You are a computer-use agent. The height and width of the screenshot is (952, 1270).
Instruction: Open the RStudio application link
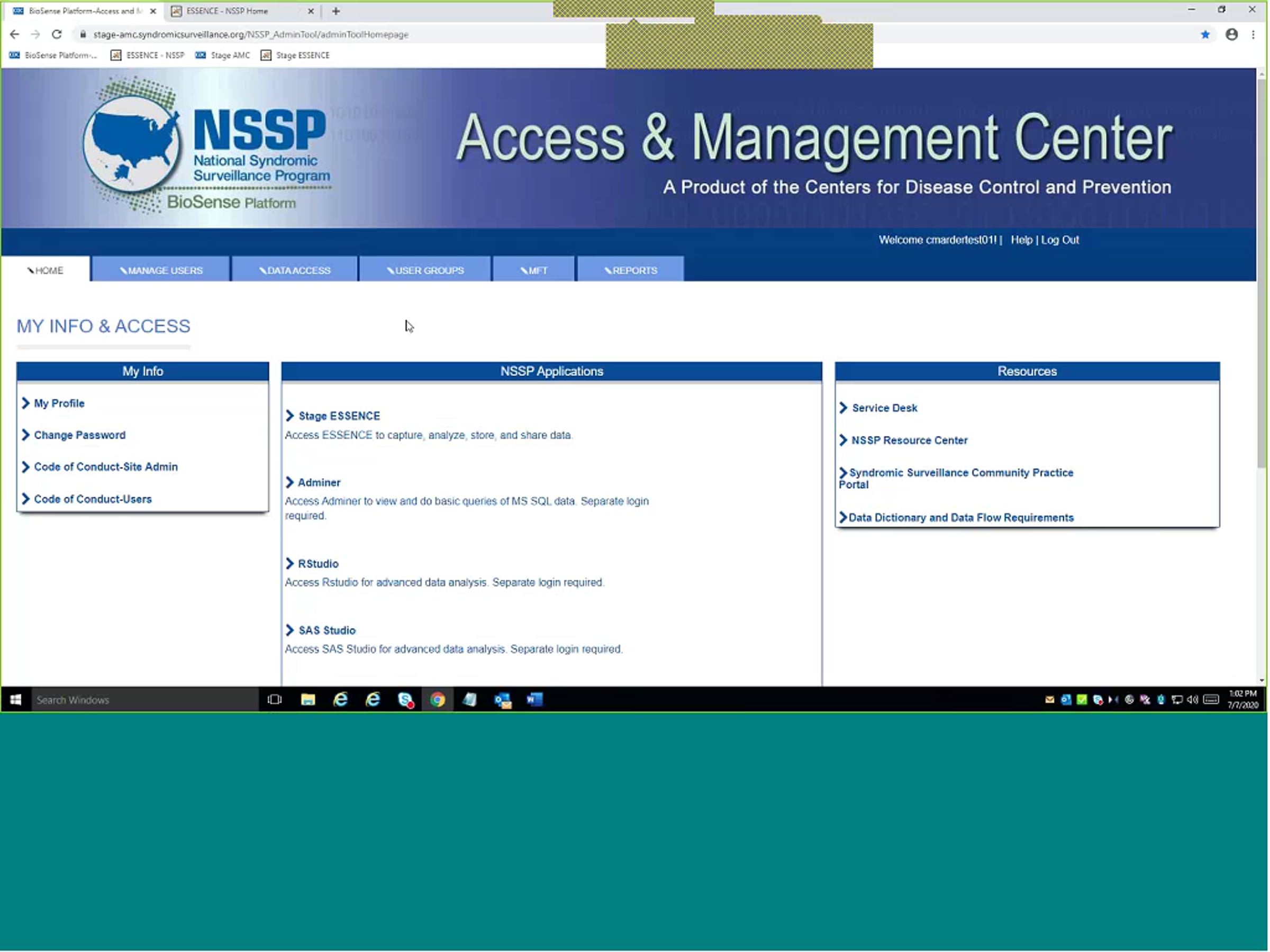(318, 563)
